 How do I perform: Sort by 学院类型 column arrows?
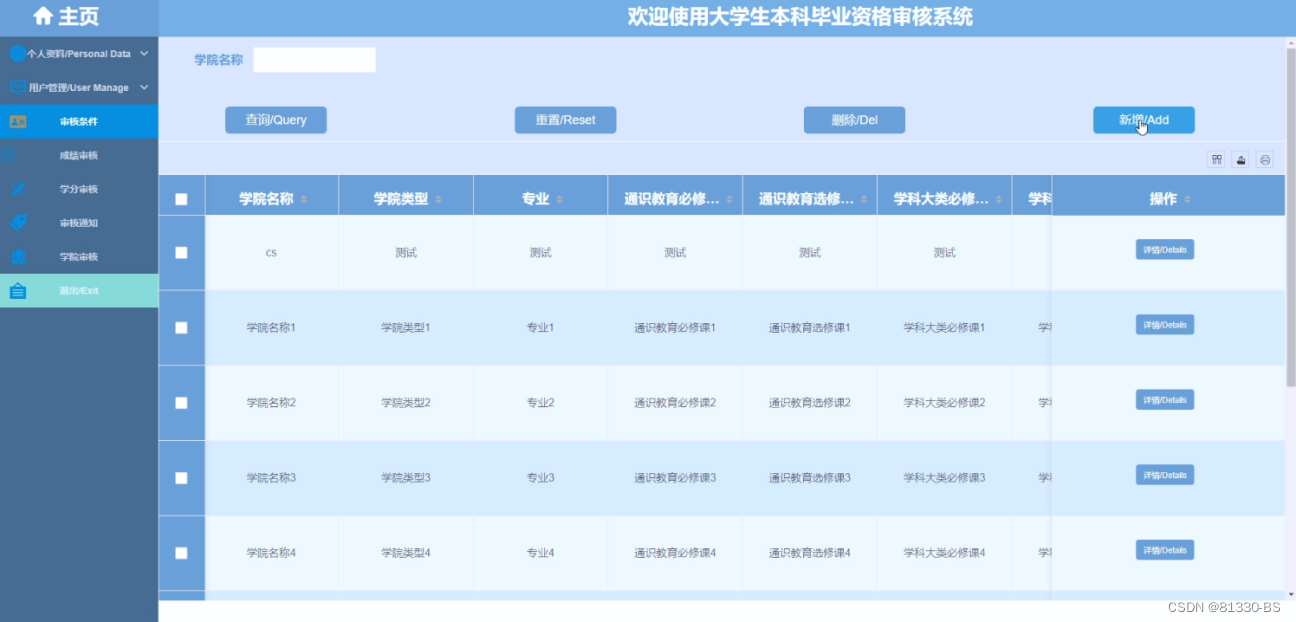pyautogui.click(x=438, y=200)
